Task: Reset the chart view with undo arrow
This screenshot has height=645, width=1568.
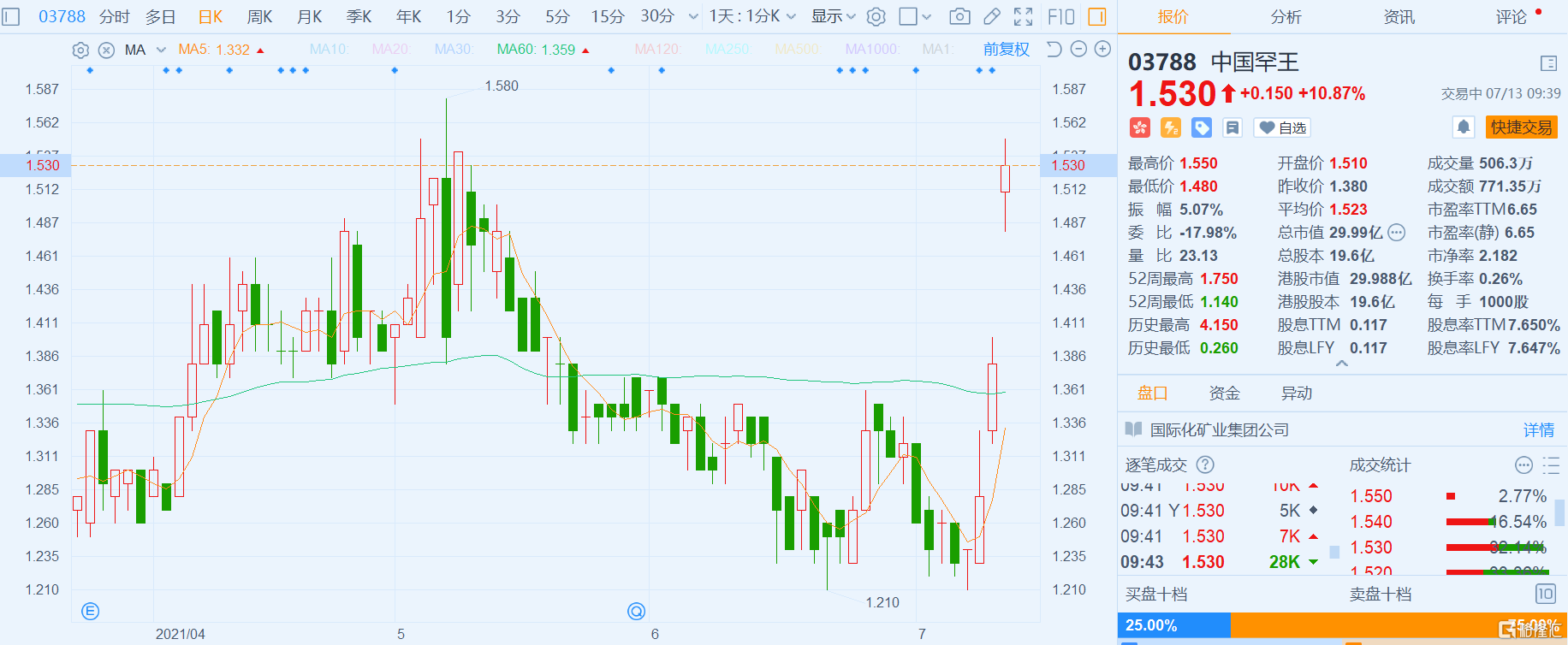Action: (1054, 49)
